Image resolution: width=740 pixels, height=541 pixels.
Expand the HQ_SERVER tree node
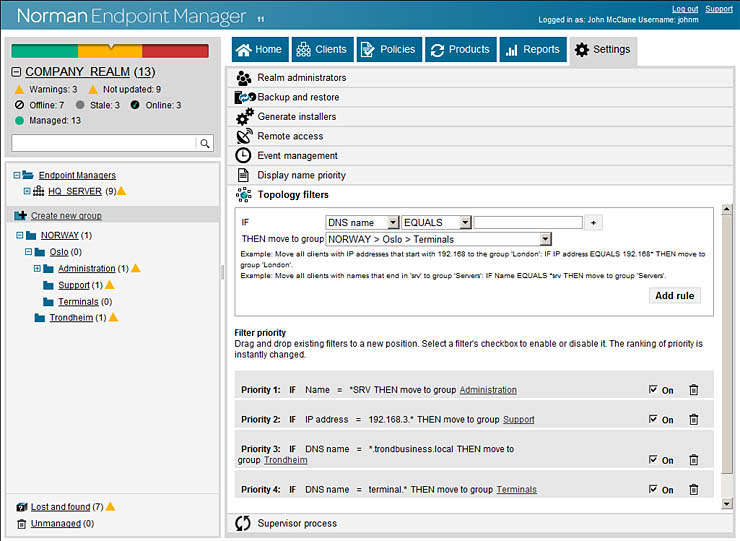coord(27,191)
